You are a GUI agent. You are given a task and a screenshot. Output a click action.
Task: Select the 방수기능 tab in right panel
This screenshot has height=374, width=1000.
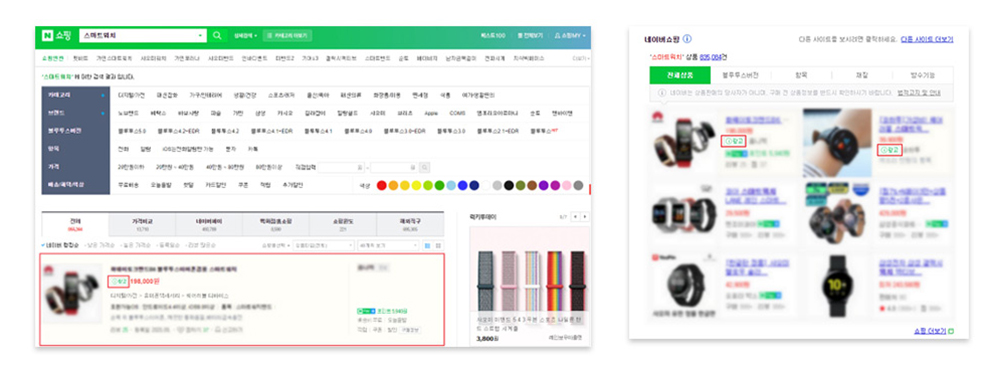point(922,75)
